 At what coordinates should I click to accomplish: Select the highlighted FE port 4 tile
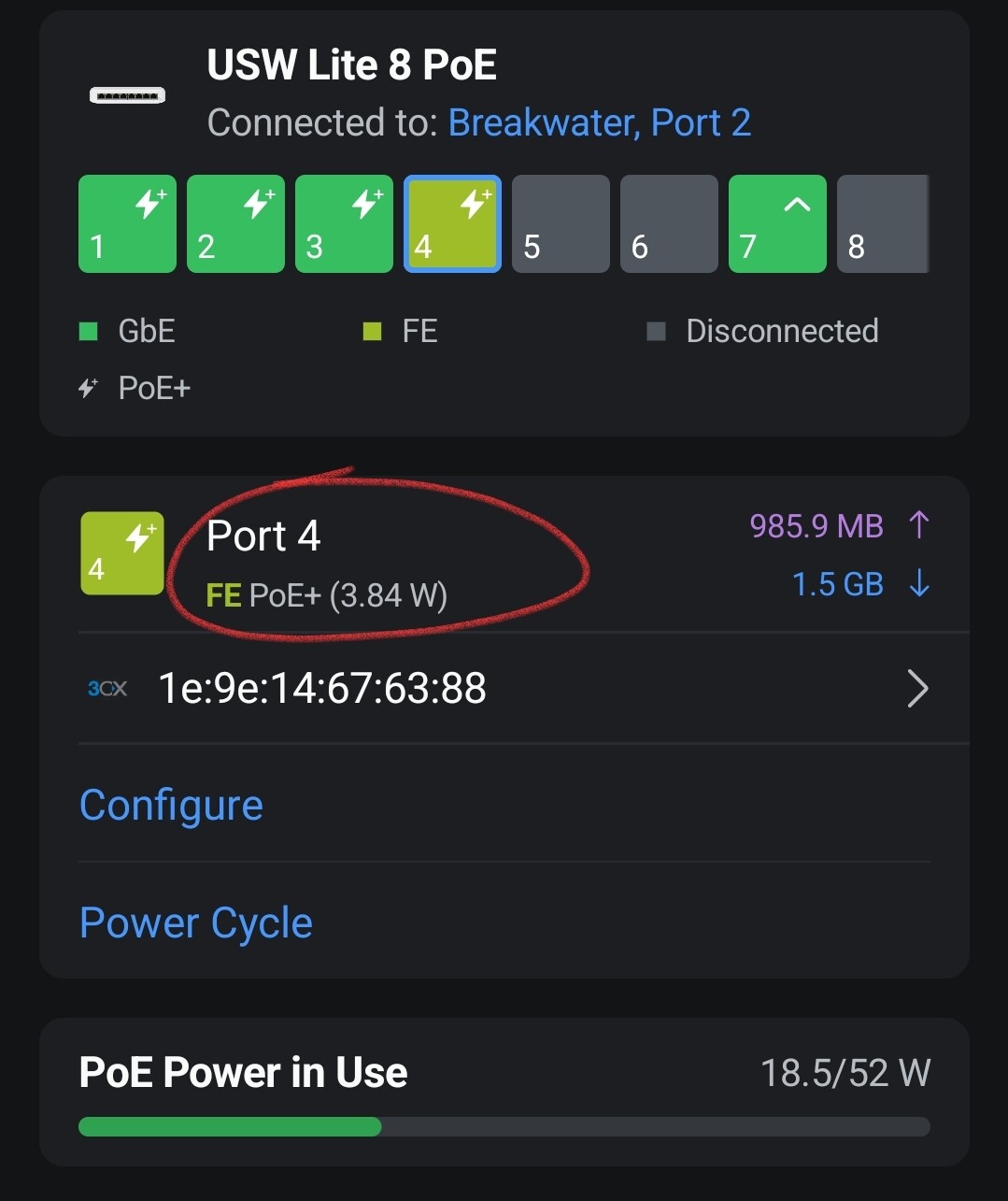[x=452, y=224]
